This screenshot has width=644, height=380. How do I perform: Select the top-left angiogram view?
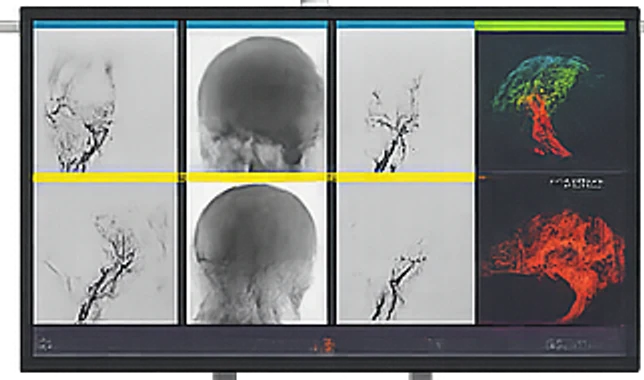106,100
